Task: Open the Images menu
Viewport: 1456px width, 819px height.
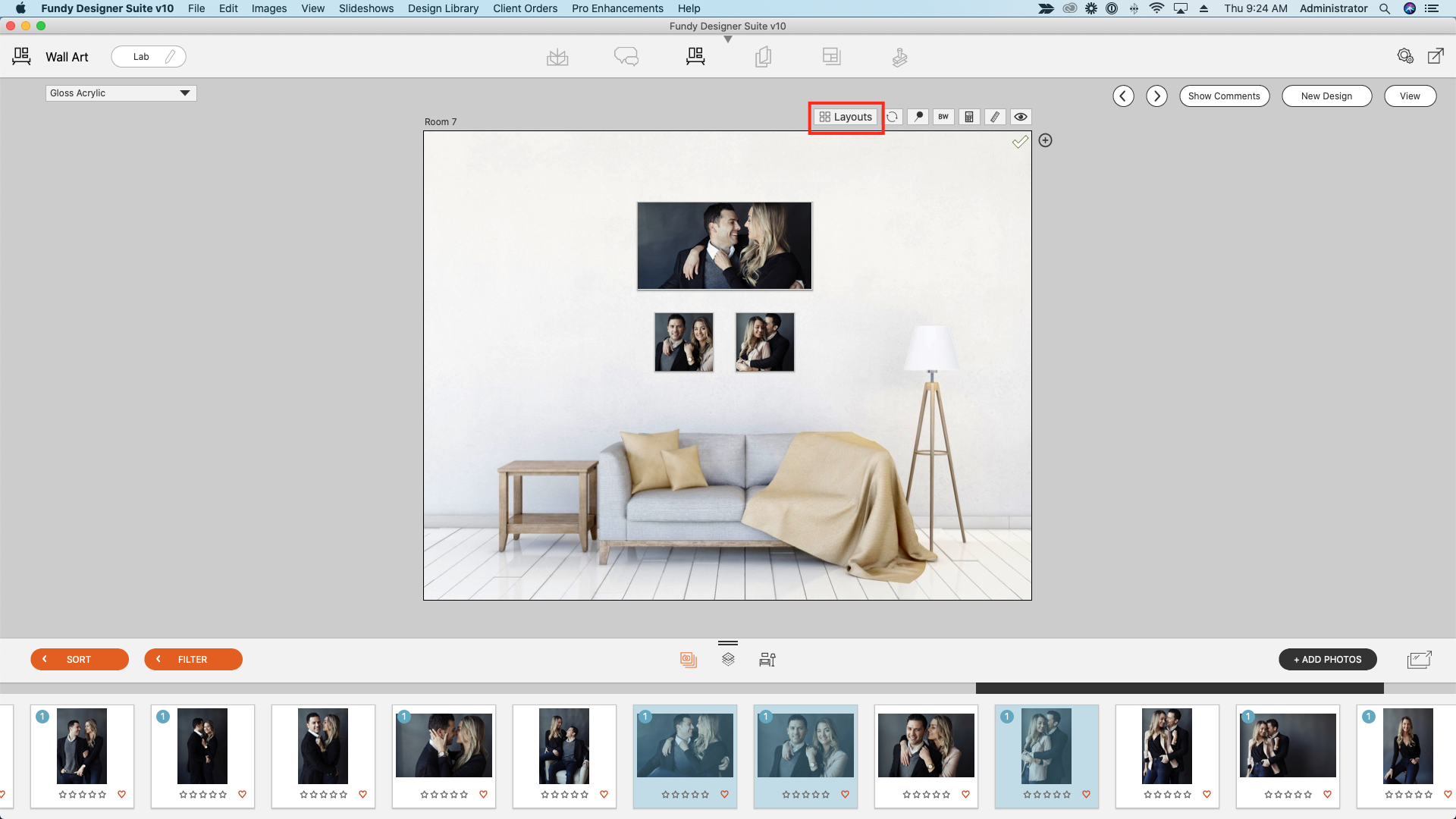Action: click(x=269, y=8)
